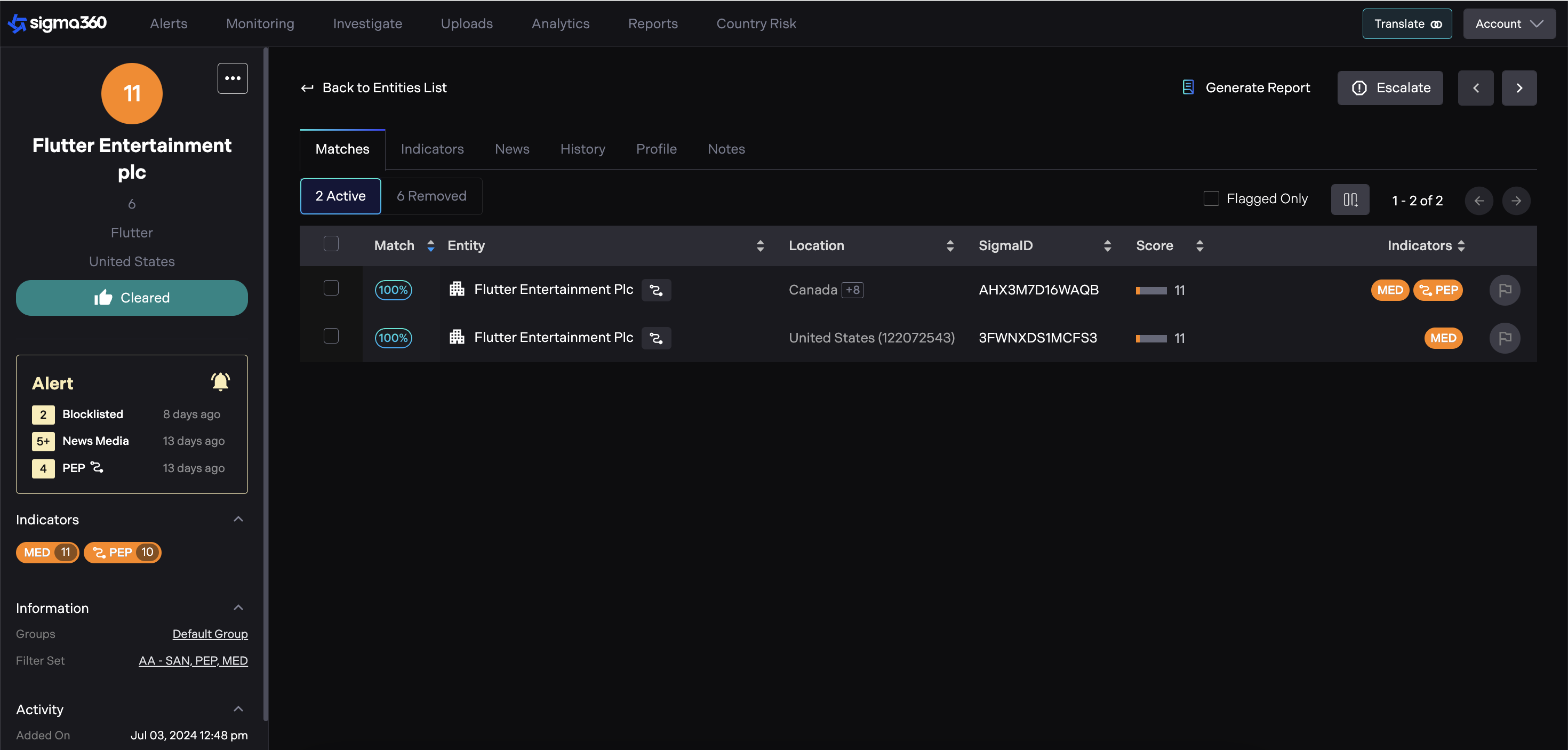Open column settings icon beside Flagged Only
1568x750 pixels.
[x=1349, y=200]
